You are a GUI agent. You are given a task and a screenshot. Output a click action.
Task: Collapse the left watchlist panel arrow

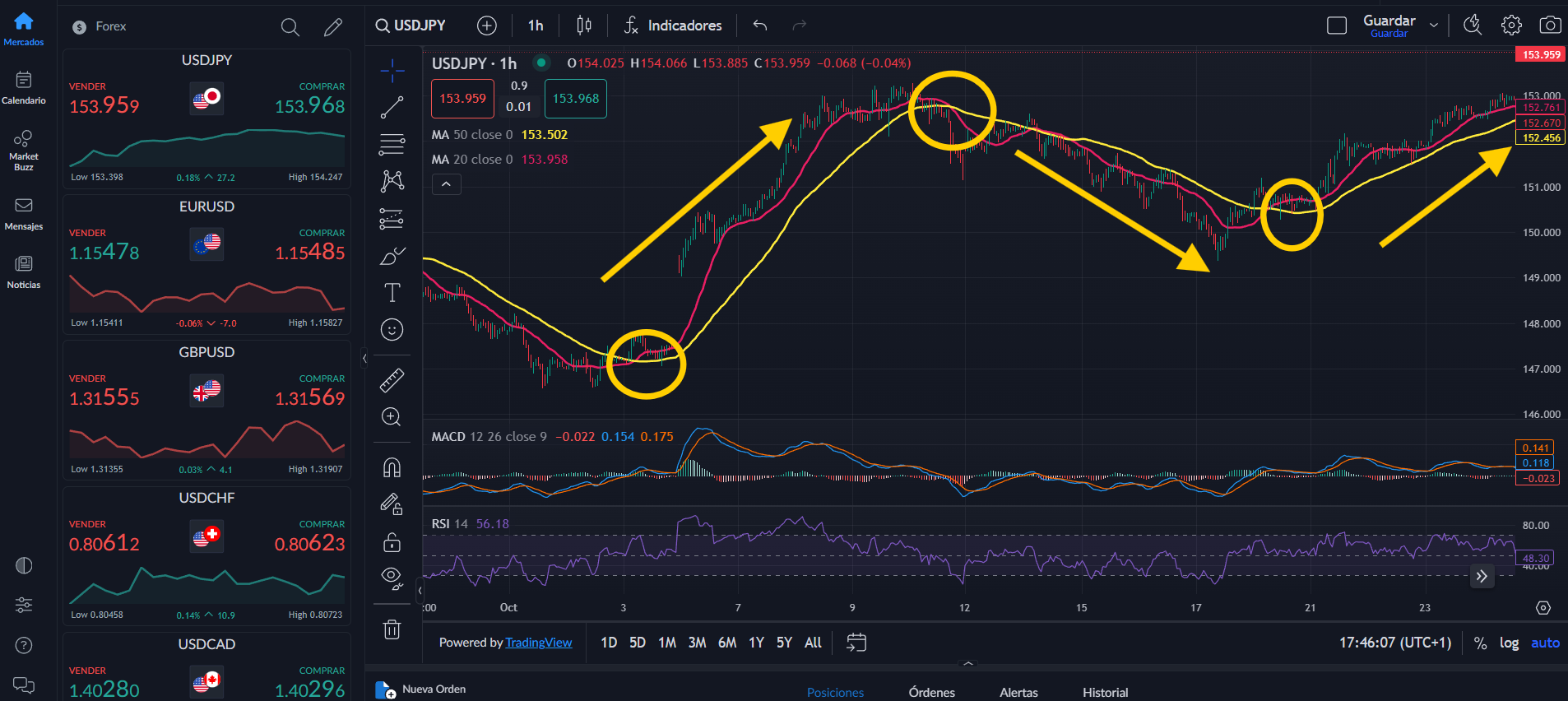364,358
